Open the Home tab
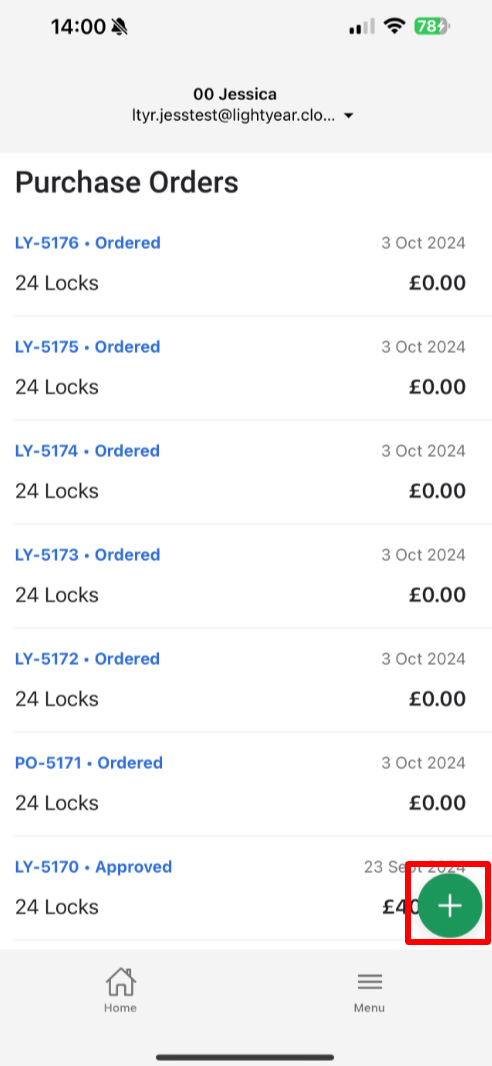Viewport: 492px width, 1066px height. 120,991
